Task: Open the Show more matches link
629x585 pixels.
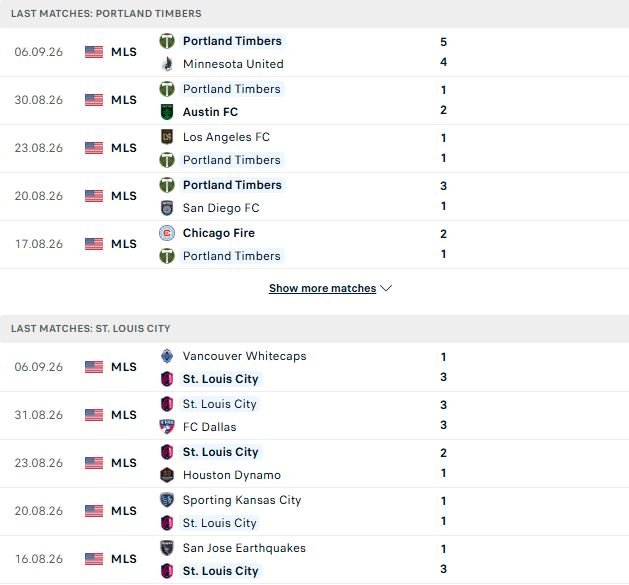Action: 323,288
